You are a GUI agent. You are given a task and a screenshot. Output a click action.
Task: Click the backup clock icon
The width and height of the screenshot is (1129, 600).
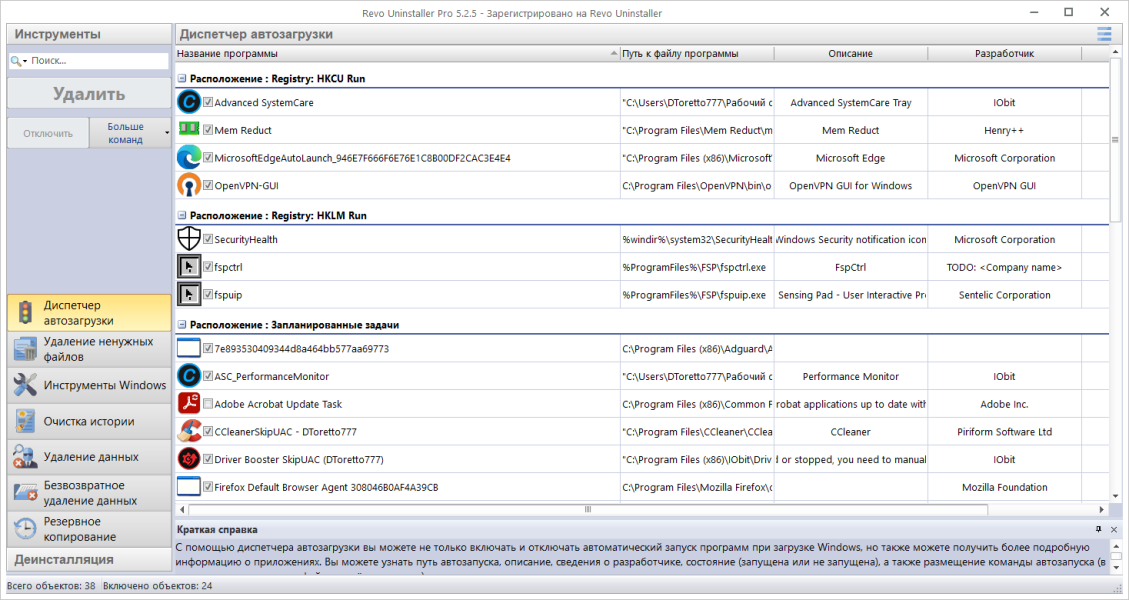[25, 529]
